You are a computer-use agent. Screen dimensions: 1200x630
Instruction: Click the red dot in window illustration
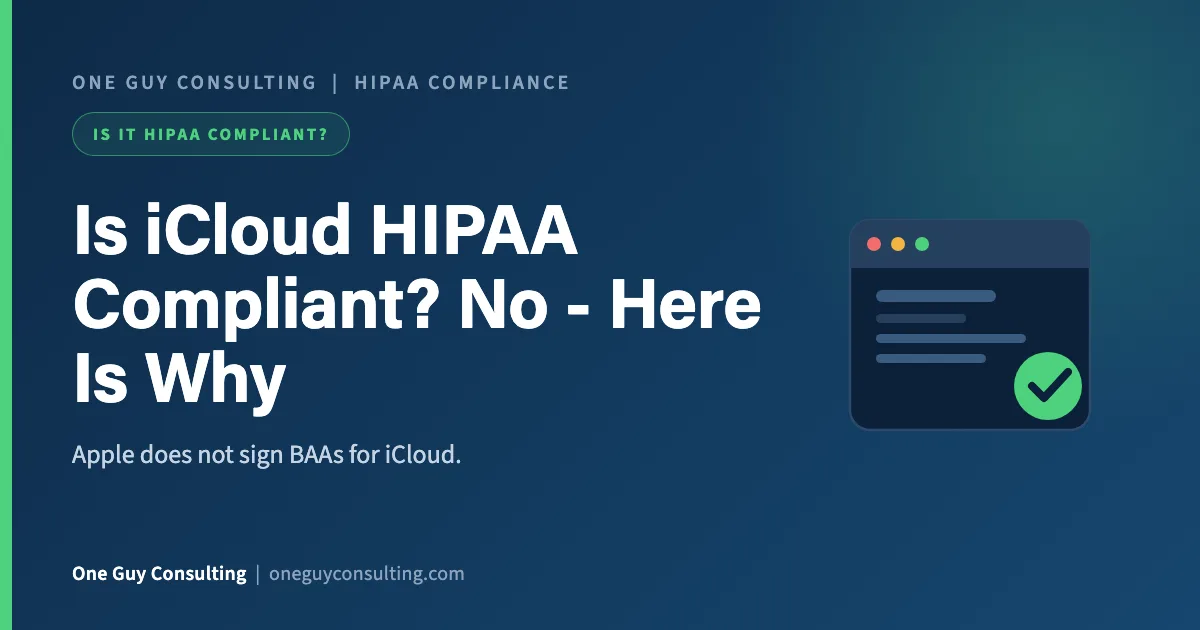coord(874,244)
